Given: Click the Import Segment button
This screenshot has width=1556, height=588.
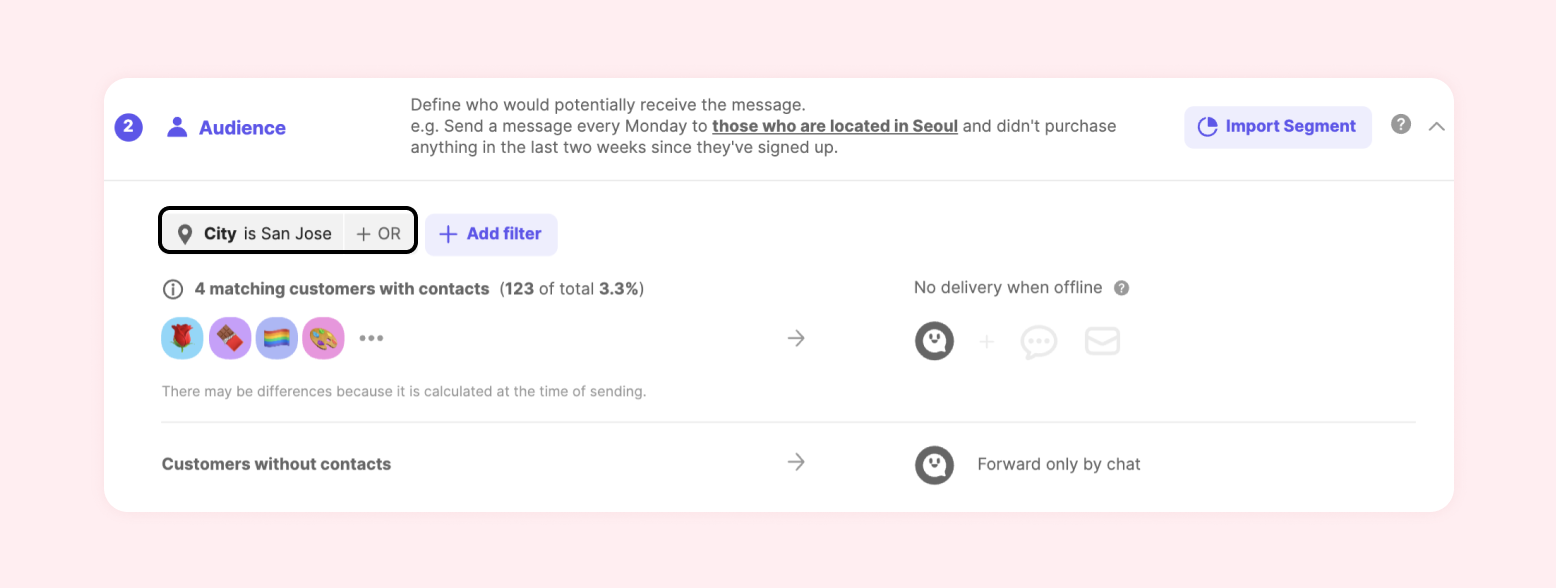Looking at the screenshot, I should click(x=1277, y=127).
